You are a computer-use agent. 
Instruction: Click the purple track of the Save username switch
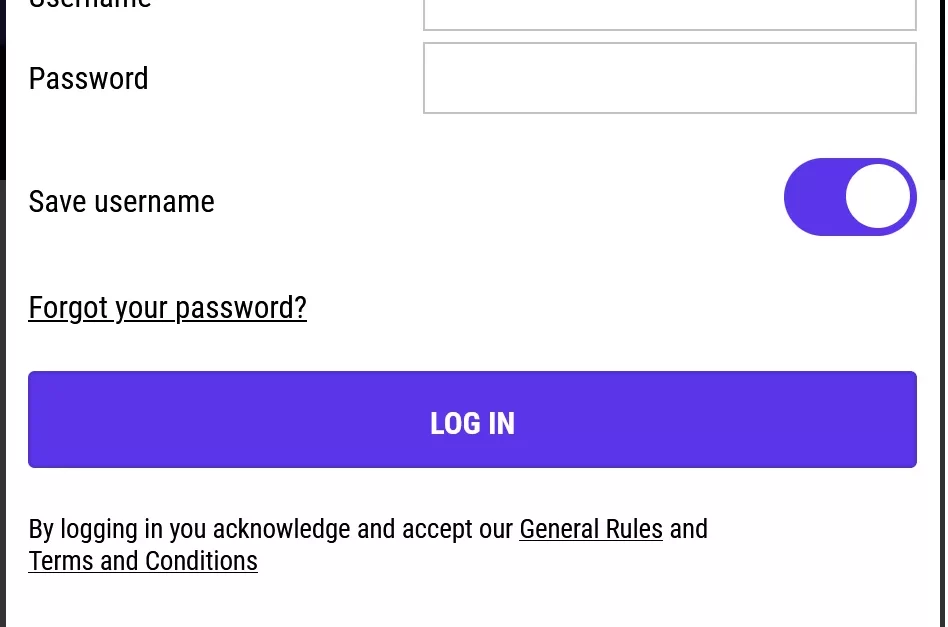[x=812, y=197]
